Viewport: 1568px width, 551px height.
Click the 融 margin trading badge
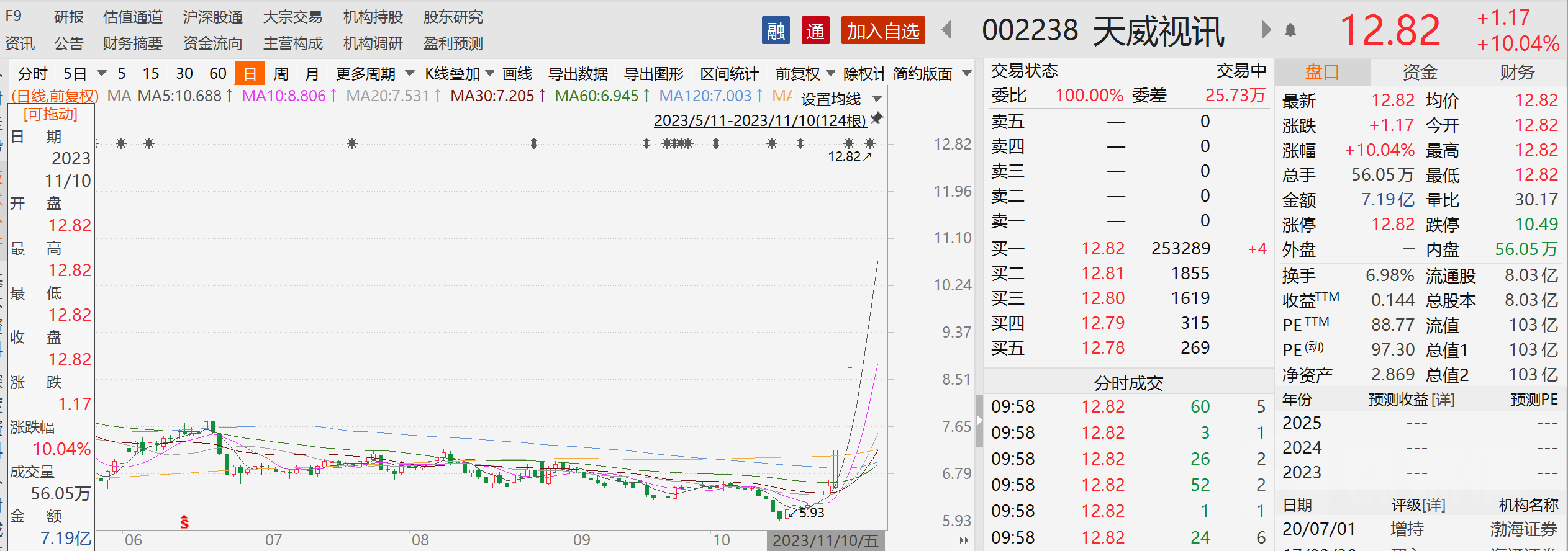coord(775,30)
